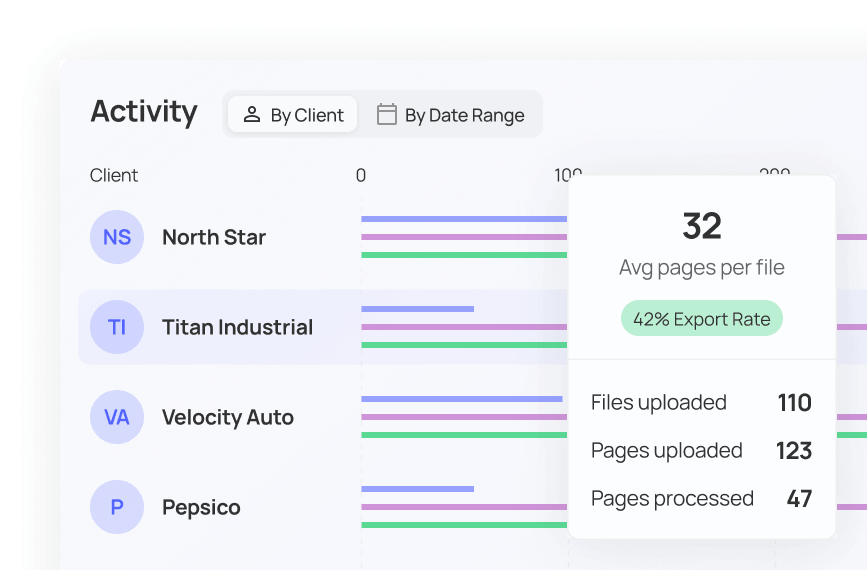The width and height of the screenshot is (867, 570).
Task: Click the Pages uploaded label
Action: (666, 451)
